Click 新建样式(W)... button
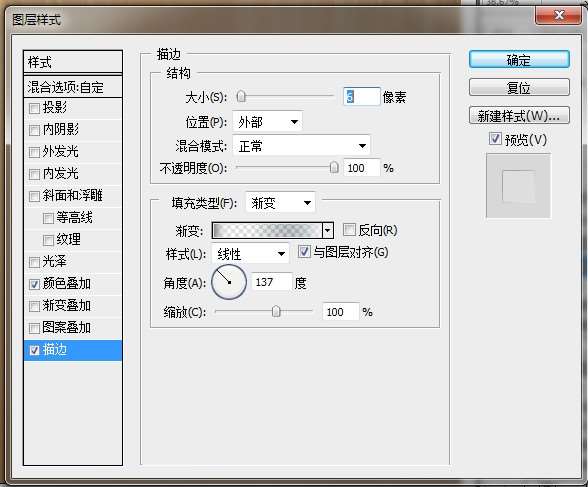The height and width of the screenshot is (487, 588). pyautogui.click(x=519, y=116)
